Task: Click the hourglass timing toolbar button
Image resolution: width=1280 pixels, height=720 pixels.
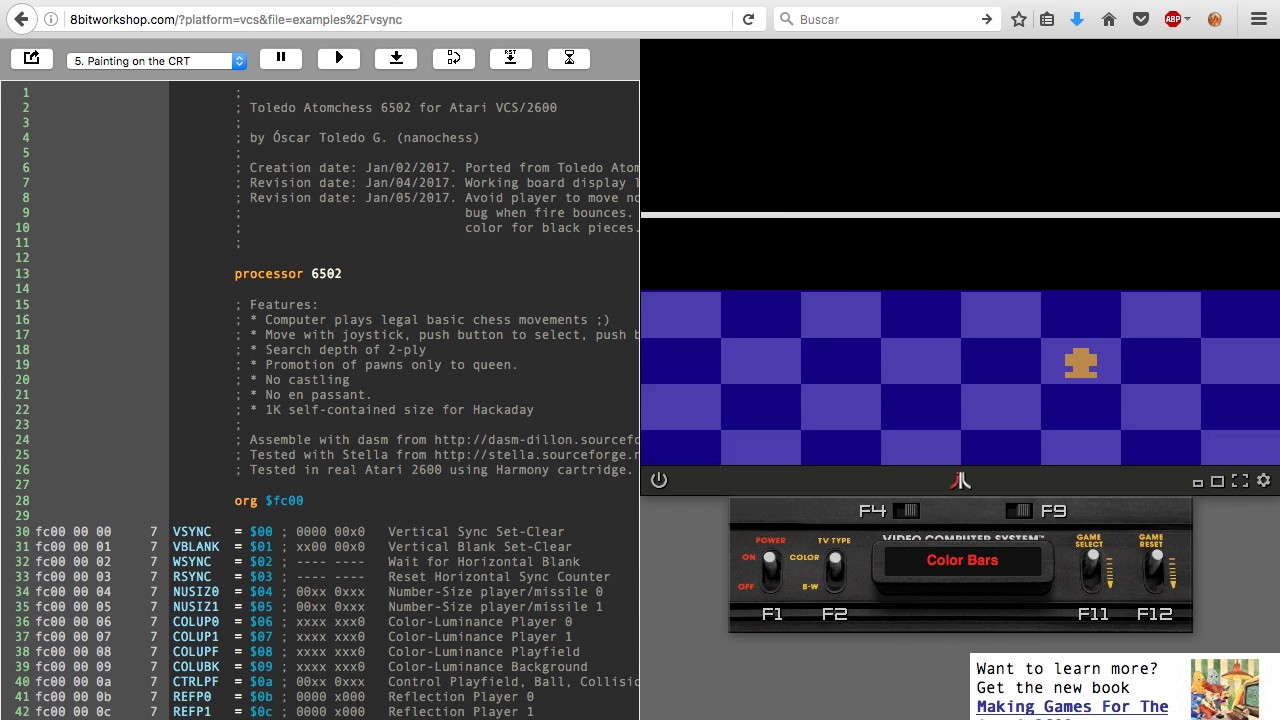Action: click(x=569, y=59)
